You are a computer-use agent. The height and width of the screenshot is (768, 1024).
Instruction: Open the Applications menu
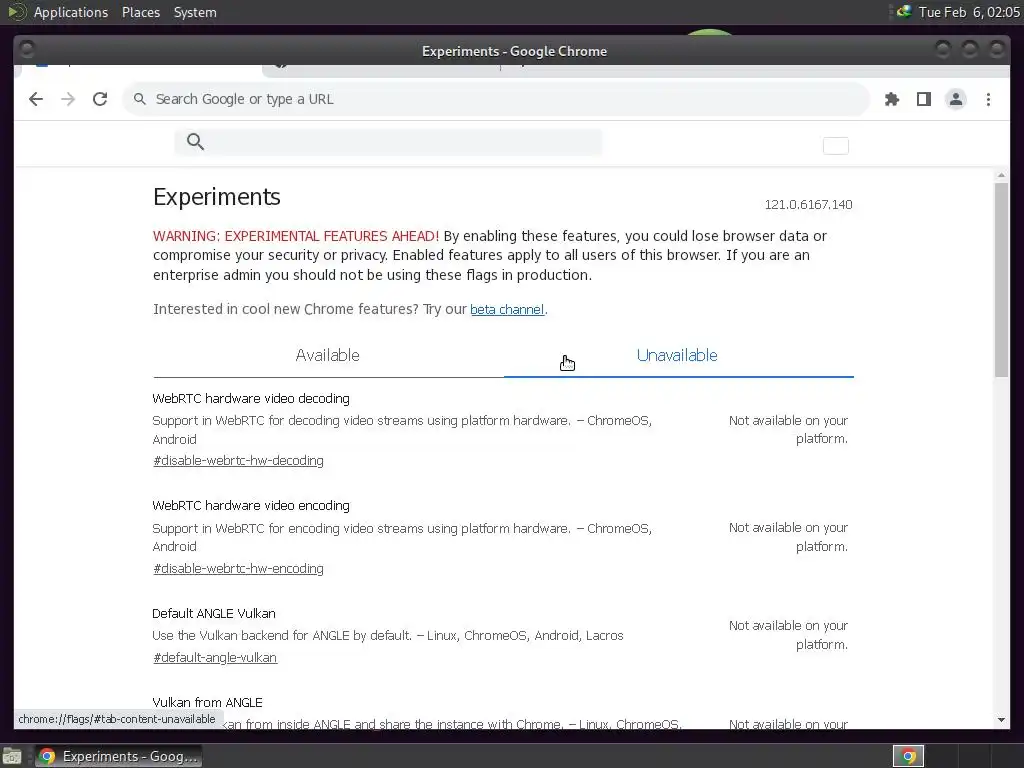click(x=71, y=12)
